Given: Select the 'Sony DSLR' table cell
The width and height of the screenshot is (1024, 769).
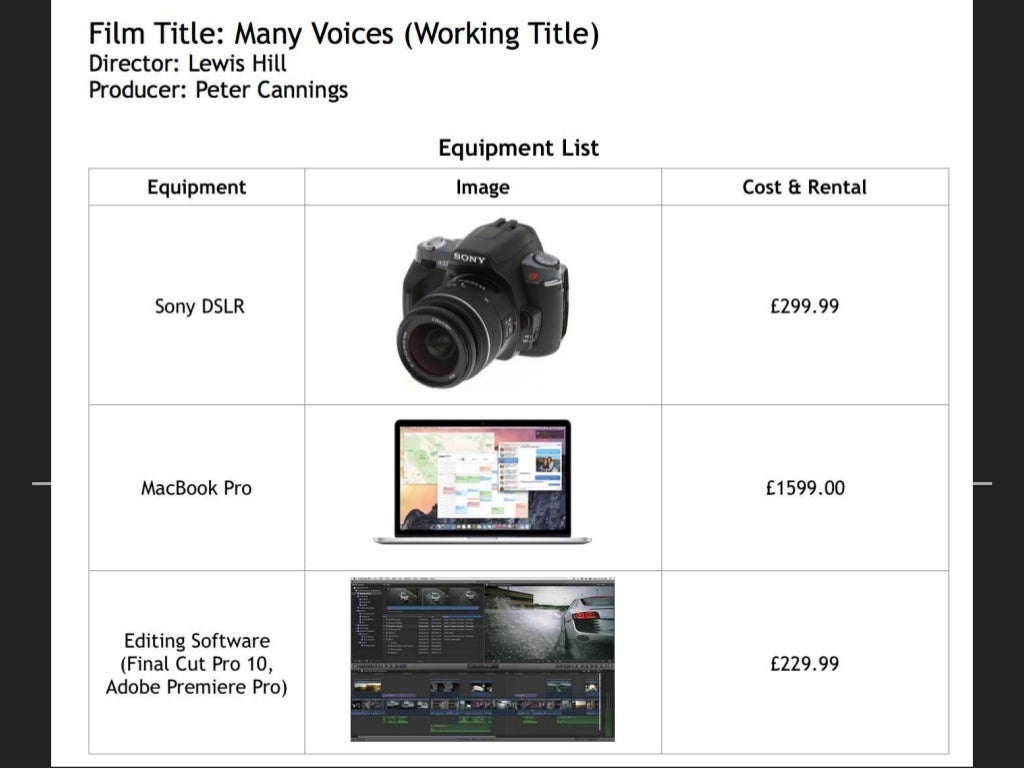Looking at the screenshot, I should [x=199, y=306].
